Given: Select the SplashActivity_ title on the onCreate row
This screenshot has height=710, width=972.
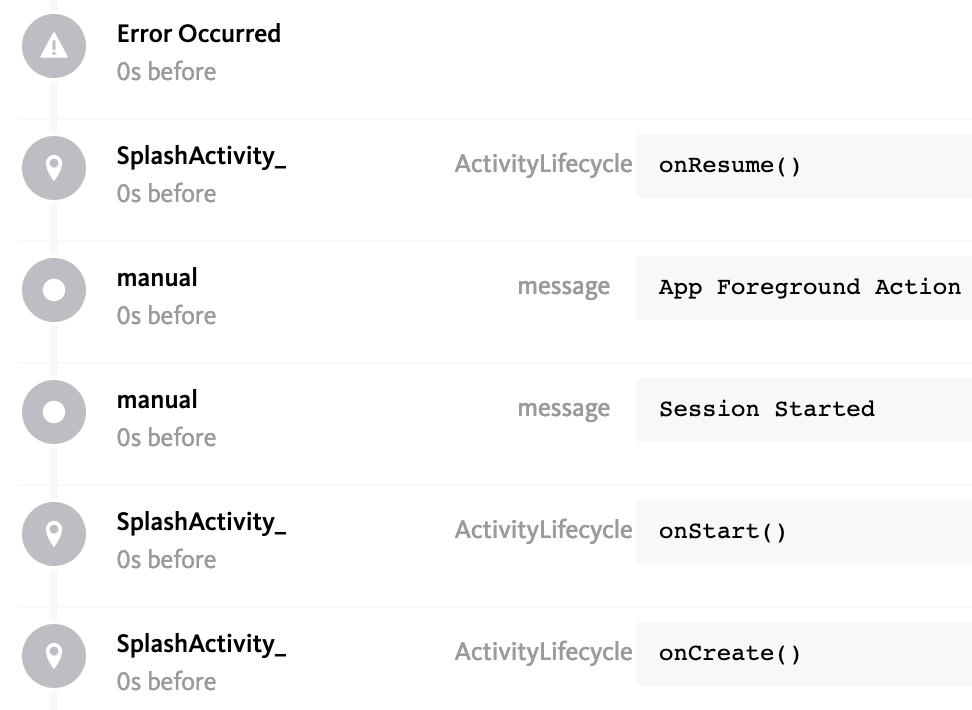Looking at the screenshot, I should pyautogui.click(x=201, y=645).
